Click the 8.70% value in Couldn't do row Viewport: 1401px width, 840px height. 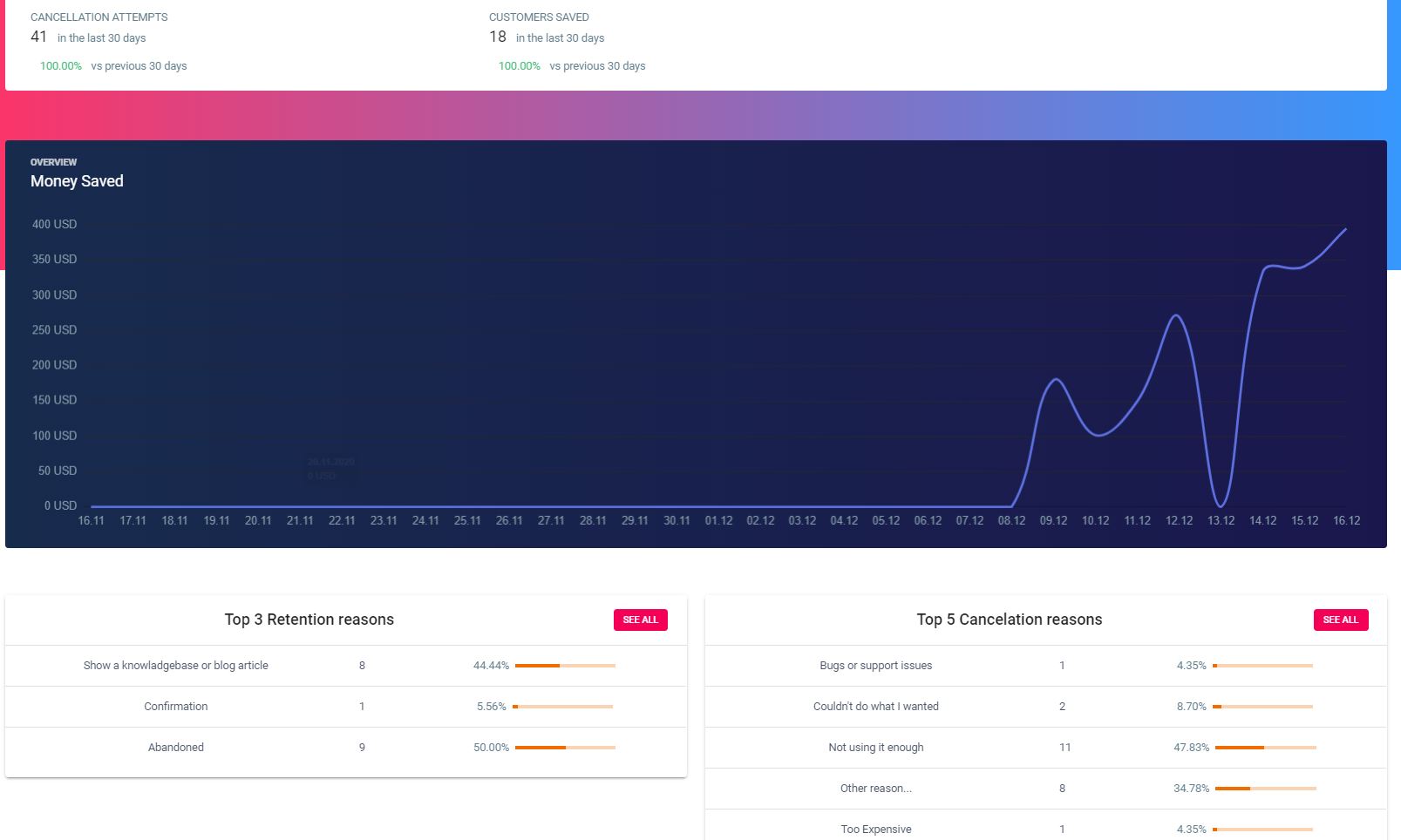[1192, 706]
